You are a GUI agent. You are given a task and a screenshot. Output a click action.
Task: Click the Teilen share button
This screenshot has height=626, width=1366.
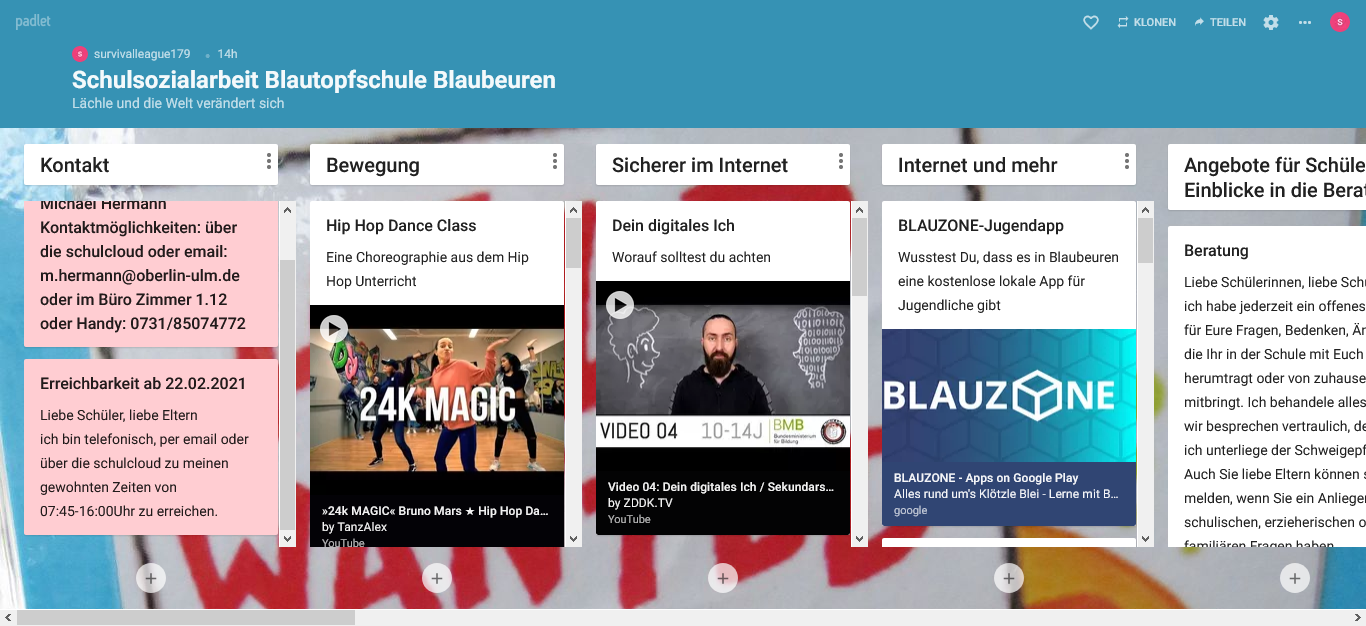1220,22
